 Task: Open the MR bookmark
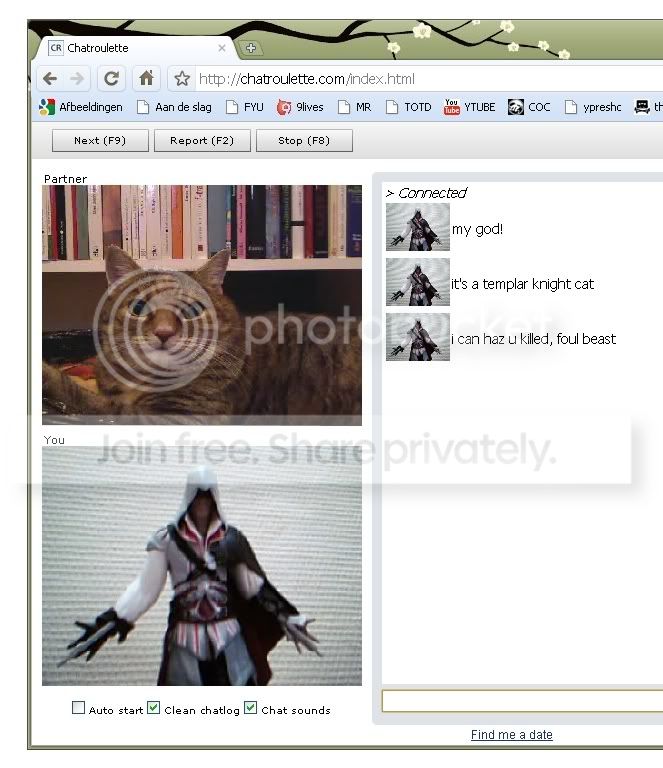coord(355,107)
